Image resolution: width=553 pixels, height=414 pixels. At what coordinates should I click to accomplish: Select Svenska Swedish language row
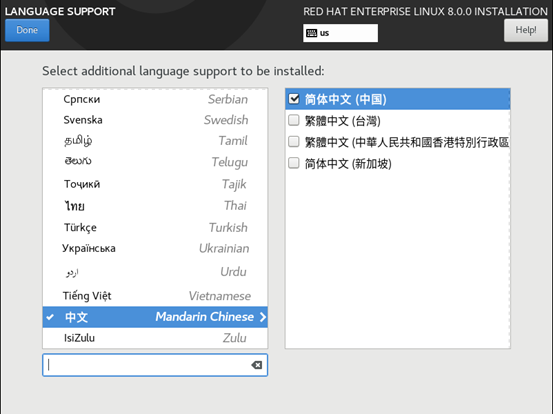[155, 120]
